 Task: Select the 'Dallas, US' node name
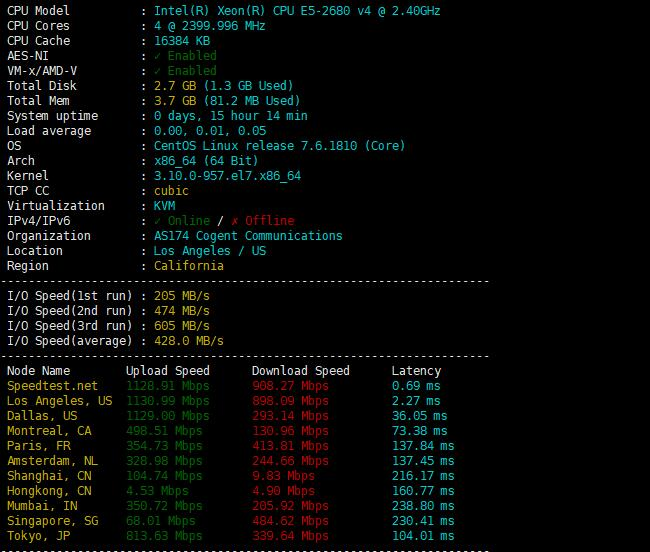[x=42, y=416]
